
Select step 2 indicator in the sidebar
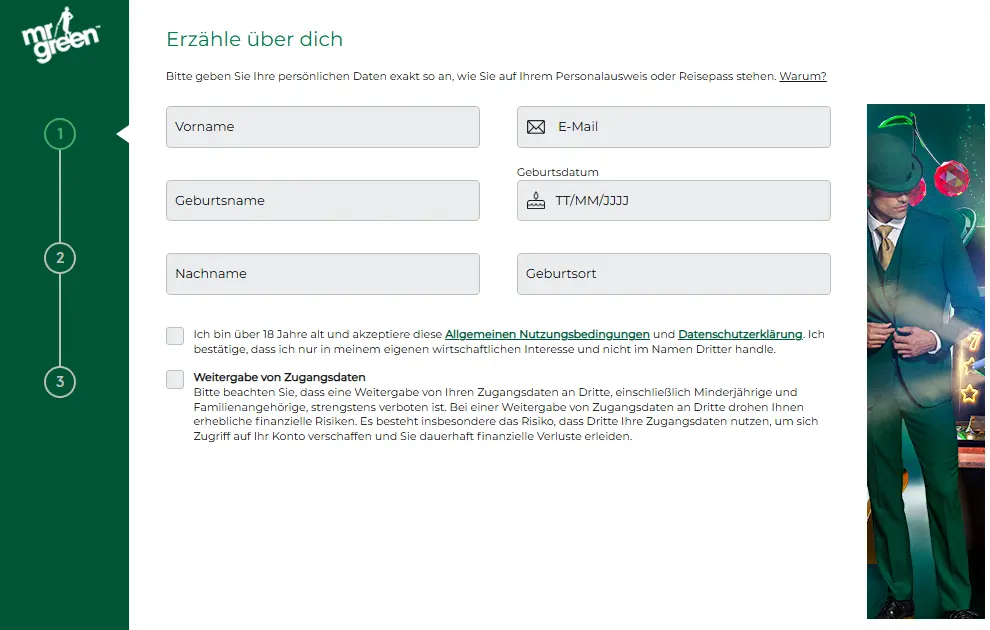click(60, 258)
